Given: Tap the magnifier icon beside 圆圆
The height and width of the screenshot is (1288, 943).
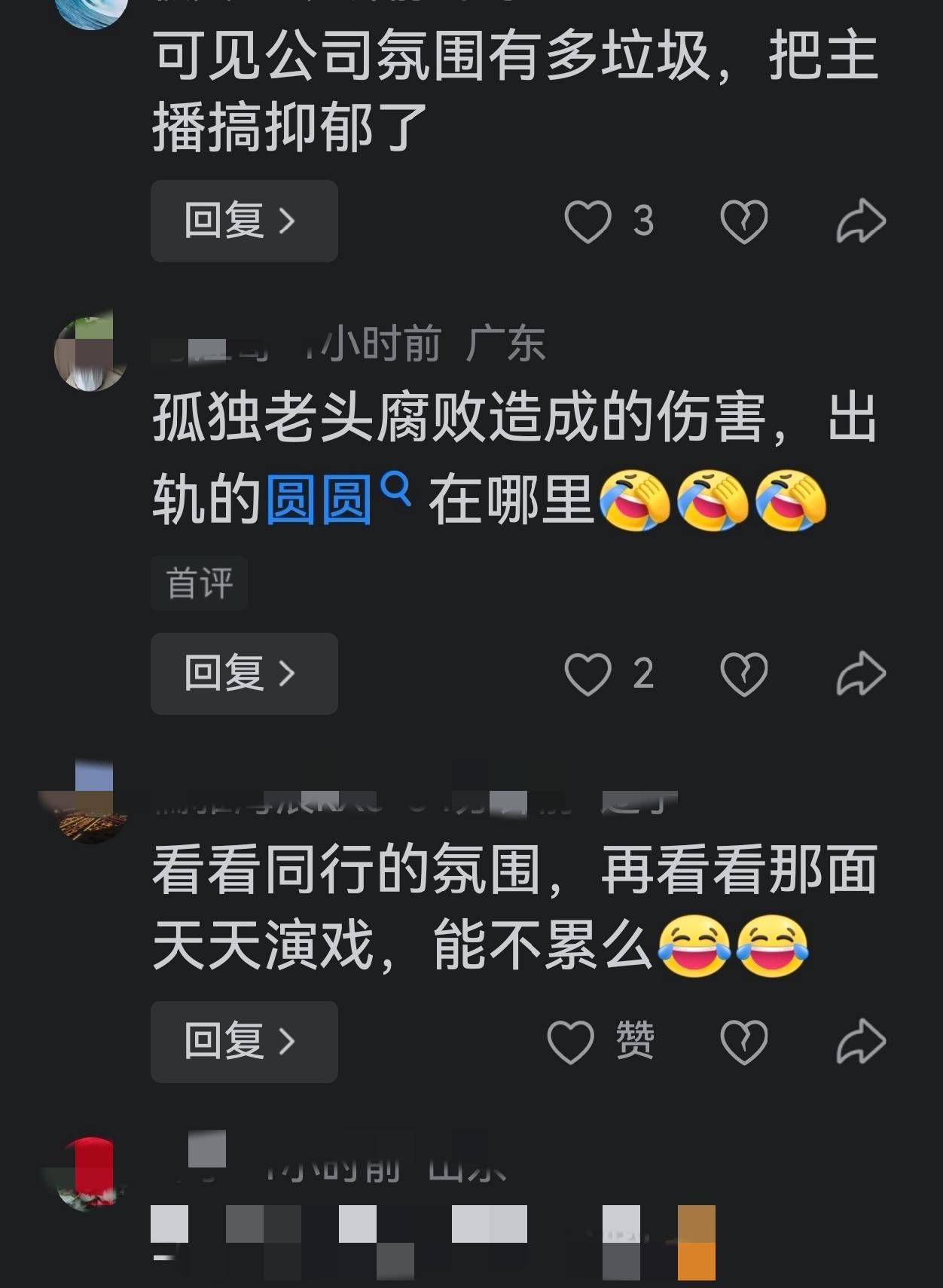Looking at the screenshot, I should [x=396, y=489].
